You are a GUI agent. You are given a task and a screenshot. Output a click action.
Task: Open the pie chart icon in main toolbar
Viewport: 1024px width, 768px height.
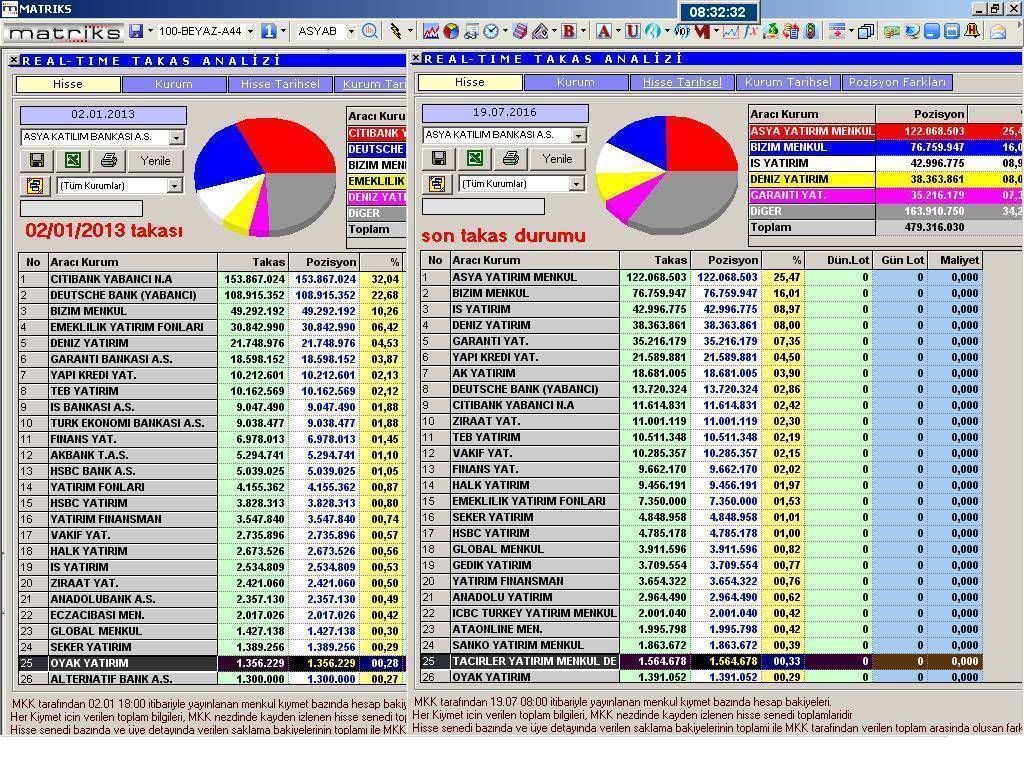click(451, 31)
